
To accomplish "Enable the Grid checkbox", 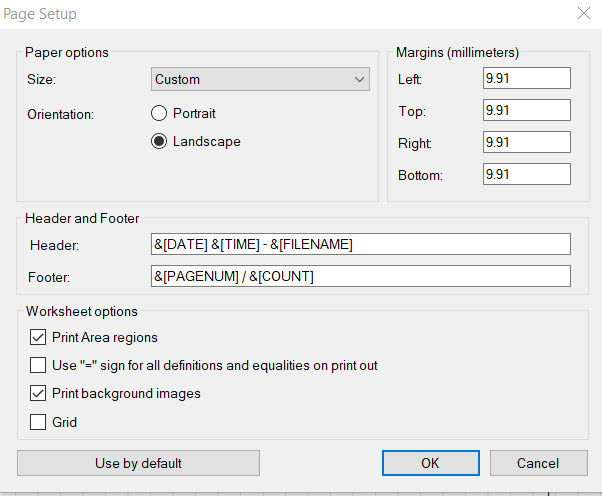I will 38,422.
